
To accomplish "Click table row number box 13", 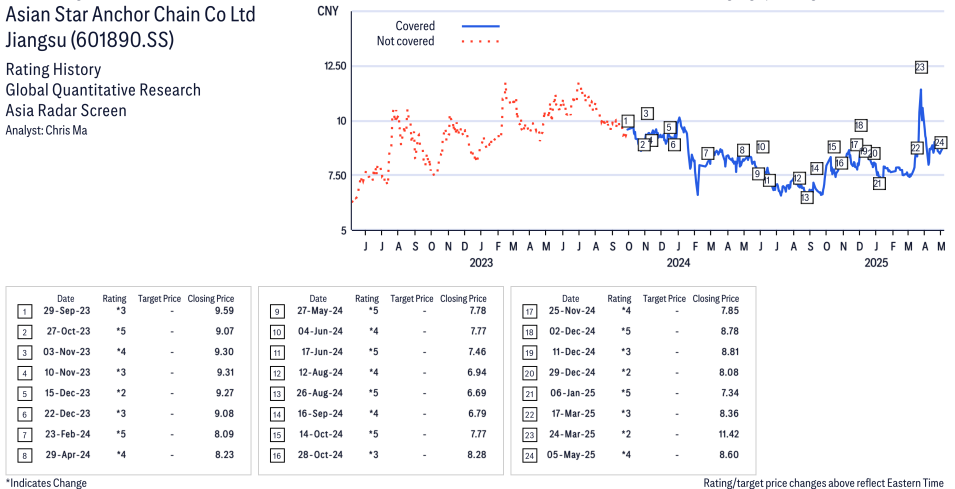I will pyautogui.click(x=277, y=395).
